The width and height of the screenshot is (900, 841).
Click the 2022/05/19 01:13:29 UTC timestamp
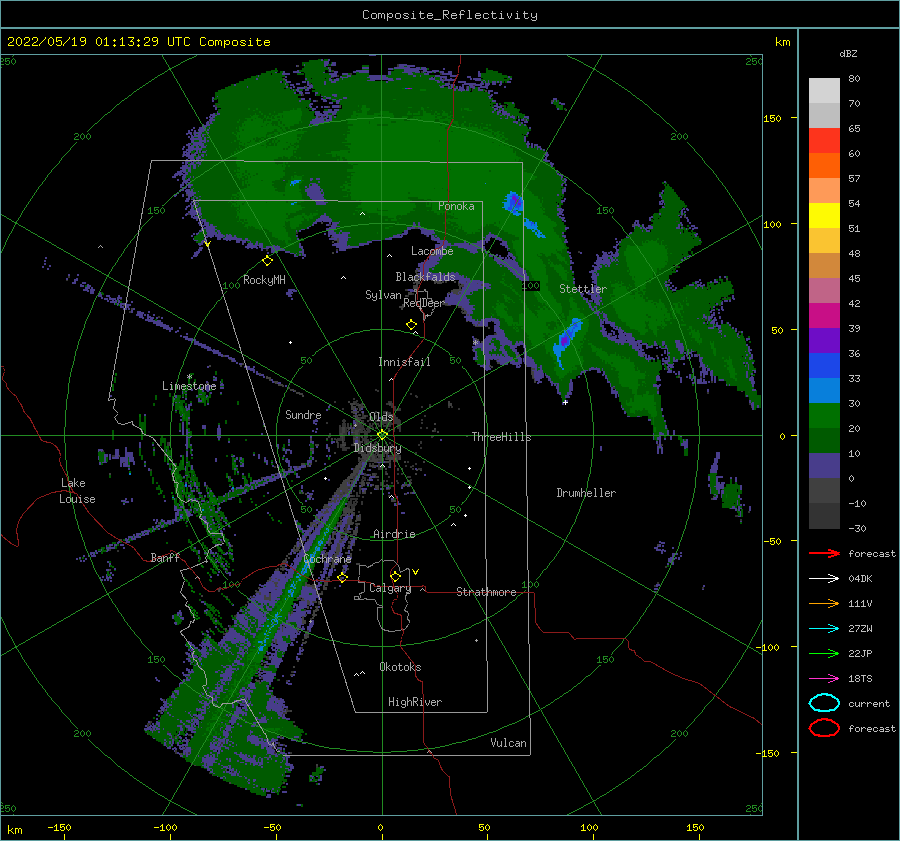[139, 42]
